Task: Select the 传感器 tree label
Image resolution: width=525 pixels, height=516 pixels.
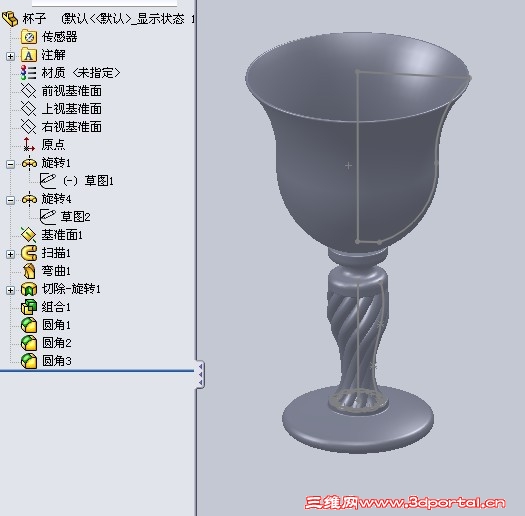Action: point(60,37)
